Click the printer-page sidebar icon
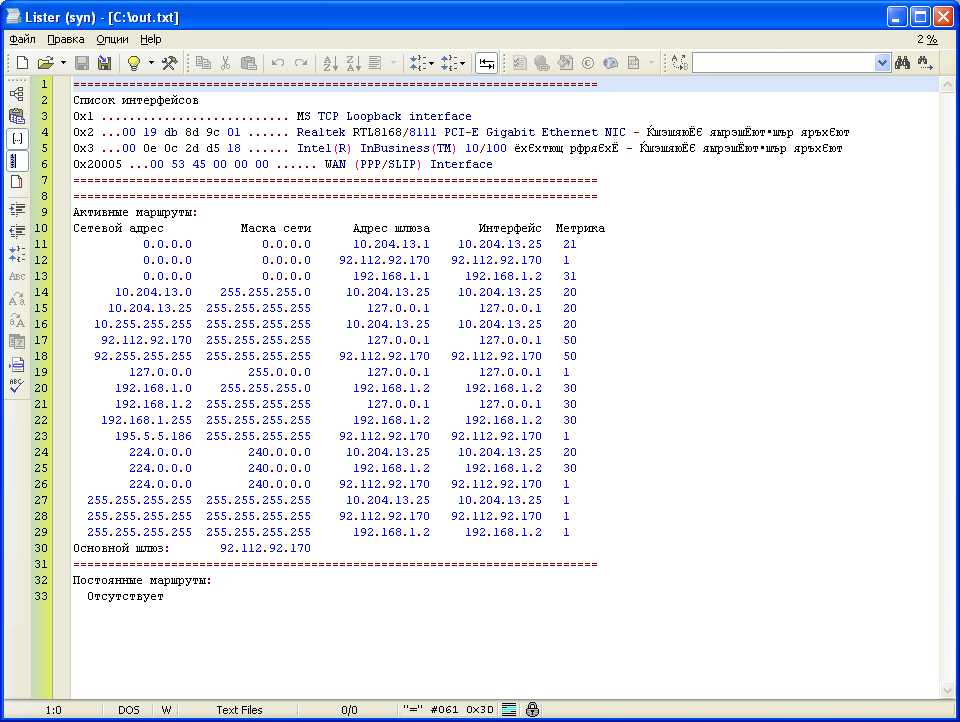 [x=17, y=364]
